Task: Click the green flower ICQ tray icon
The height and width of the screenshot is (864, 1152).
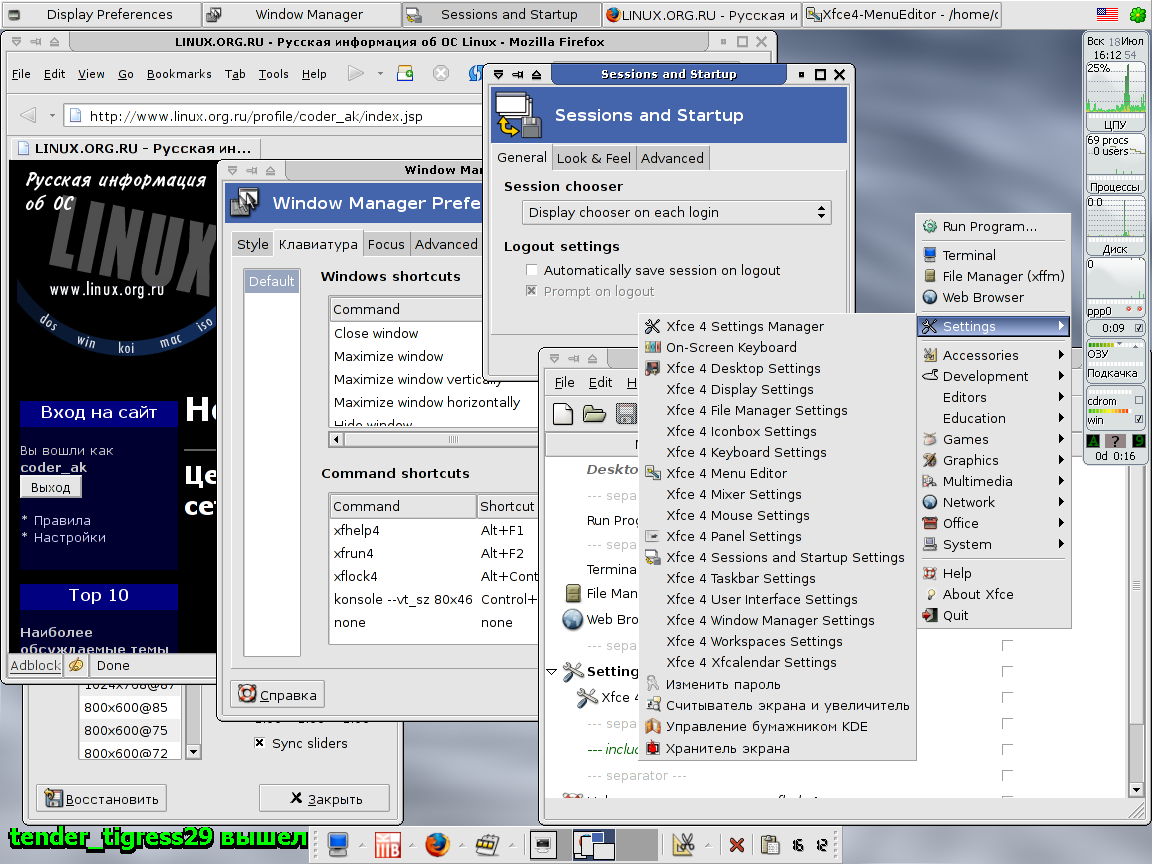Action: (1136, 14)
